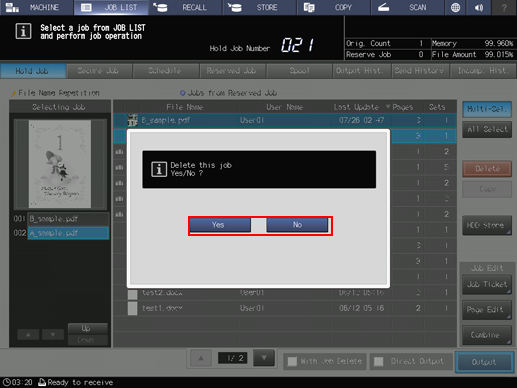Click the page indicator 1/2 field

click(232, 358)
